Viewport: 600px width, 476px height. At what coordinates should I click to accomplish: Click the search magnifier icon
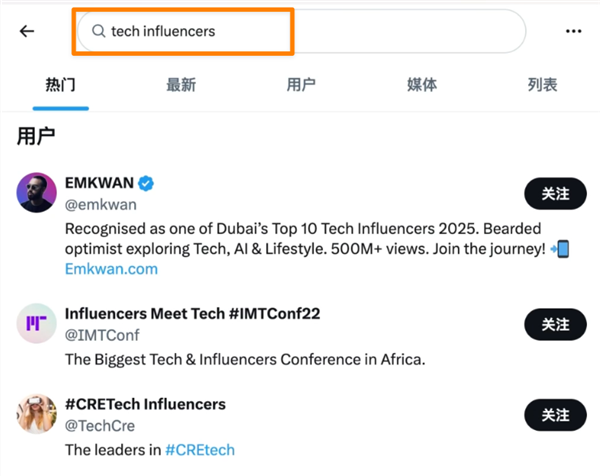click(x=98, y=32)
